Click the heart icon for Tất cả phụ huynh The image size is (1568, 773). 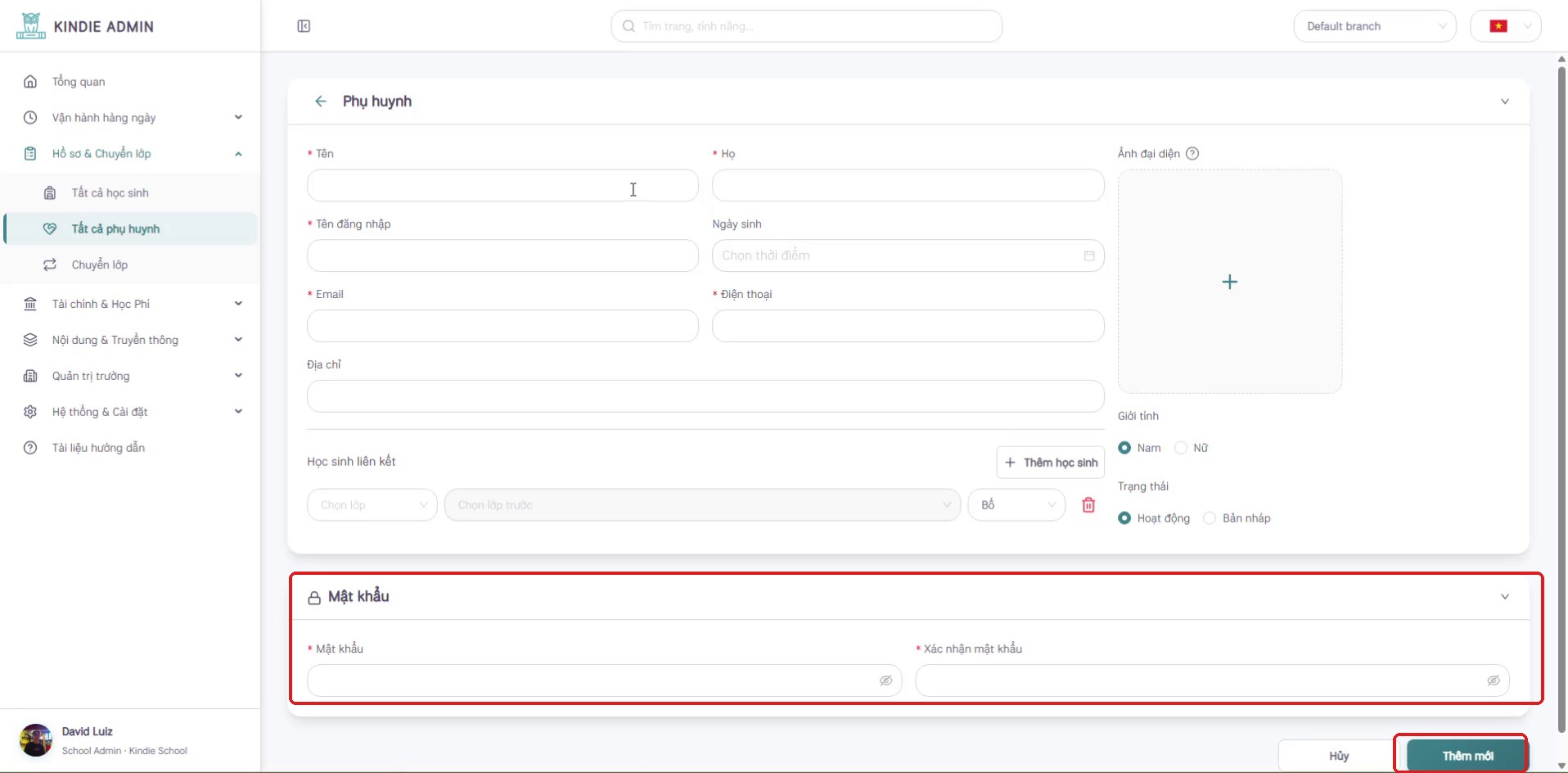[x=50, y=228]
